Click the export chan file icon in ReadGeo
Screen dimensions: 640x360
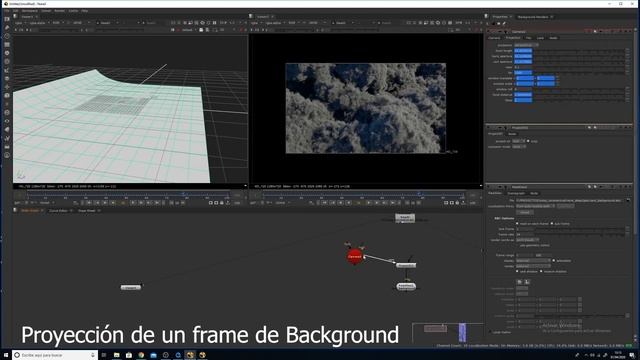[527, 282]
